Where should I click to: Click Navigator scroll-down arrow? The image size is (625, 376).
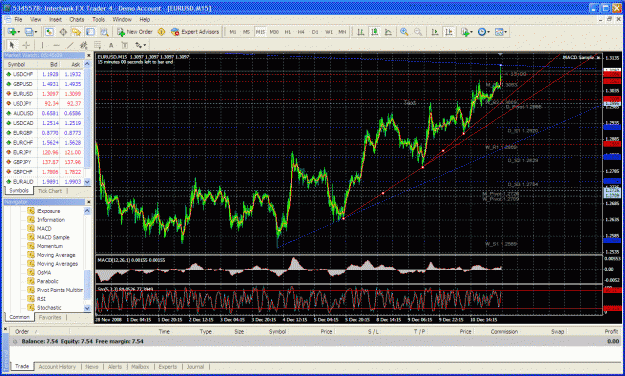87,308
